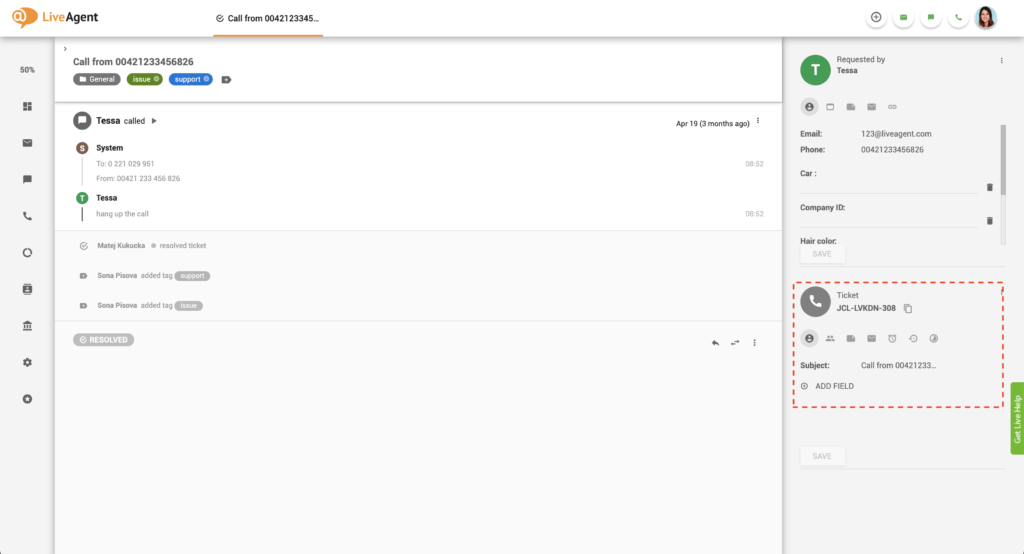This screenshot has width=1024, height=554.
Task: Remove the blue support tag
Action: pos(206,79)
